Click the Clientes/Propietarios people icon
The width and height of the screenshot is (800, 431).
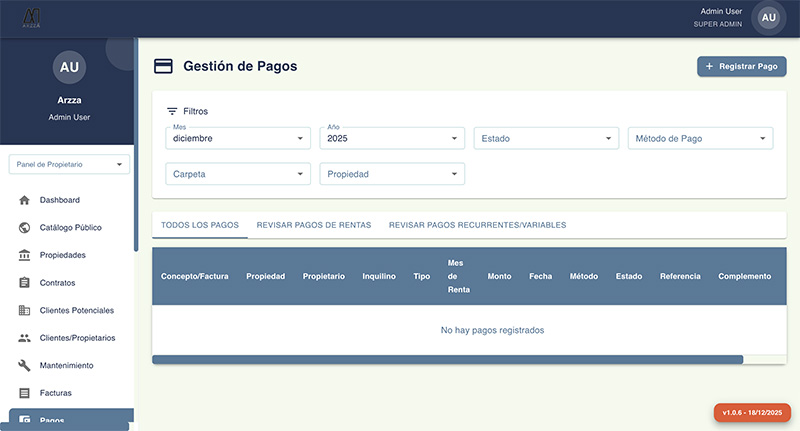pos(24,338)
